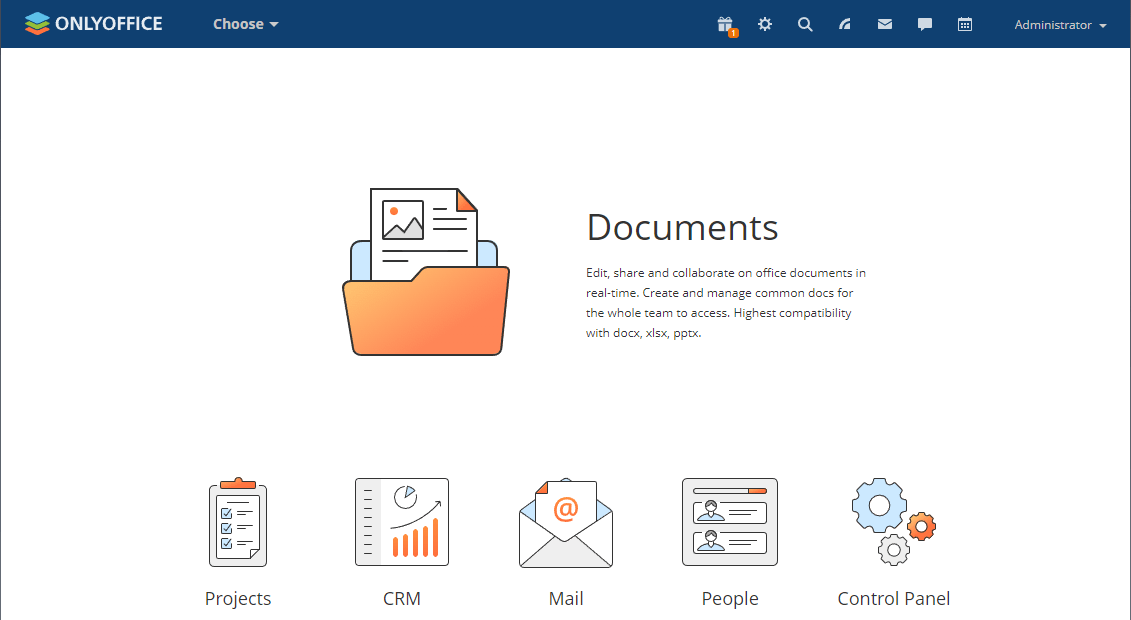Open portal settings via gear icon

(765, 24)
